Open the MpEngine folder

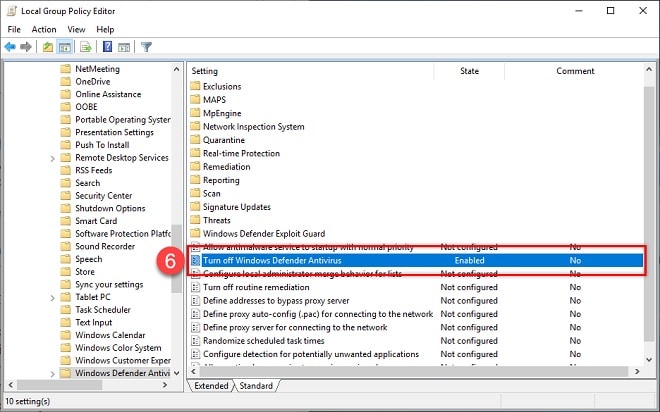point(222,113)
